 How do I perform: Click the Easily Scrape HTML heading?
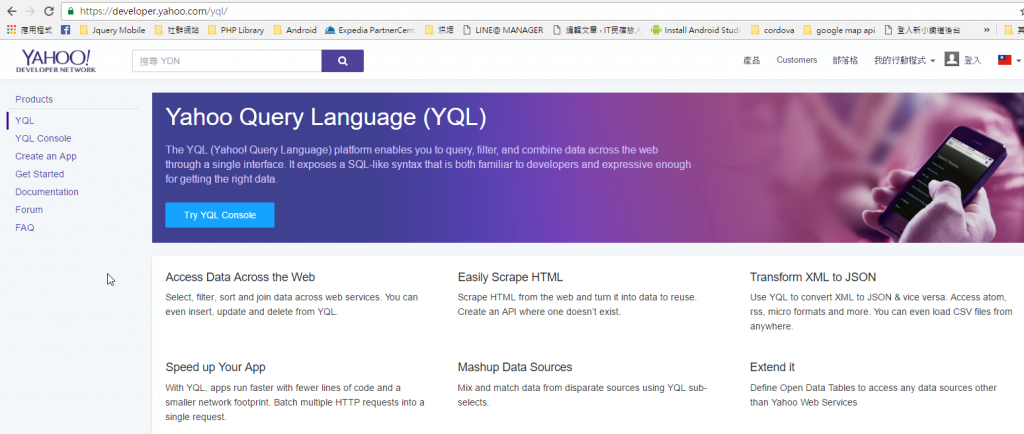pyautogui.click(x=510, y=277)
